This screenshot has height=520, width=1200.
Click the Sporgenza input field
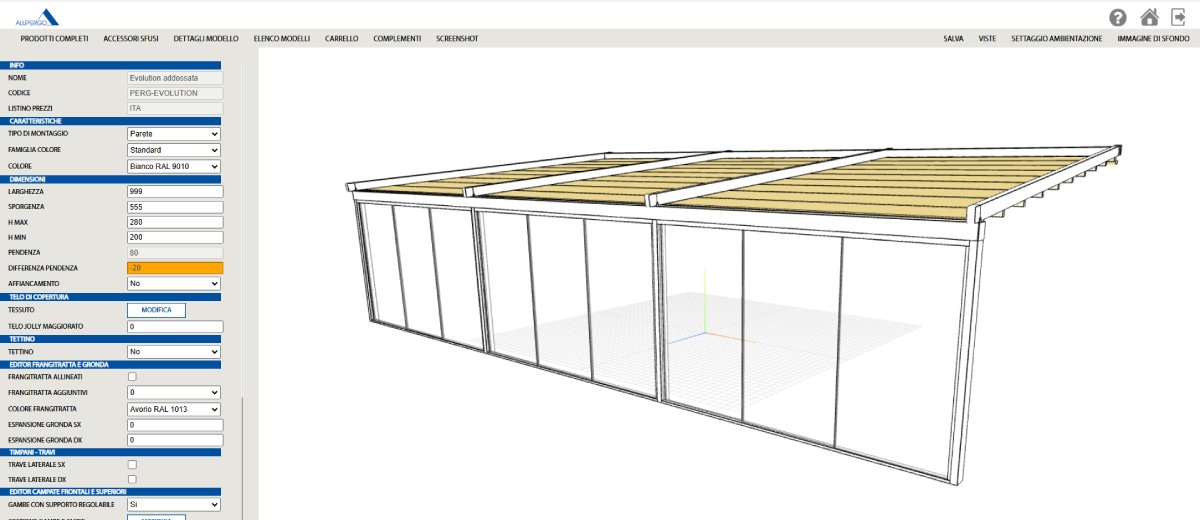[x=175, y=206]
